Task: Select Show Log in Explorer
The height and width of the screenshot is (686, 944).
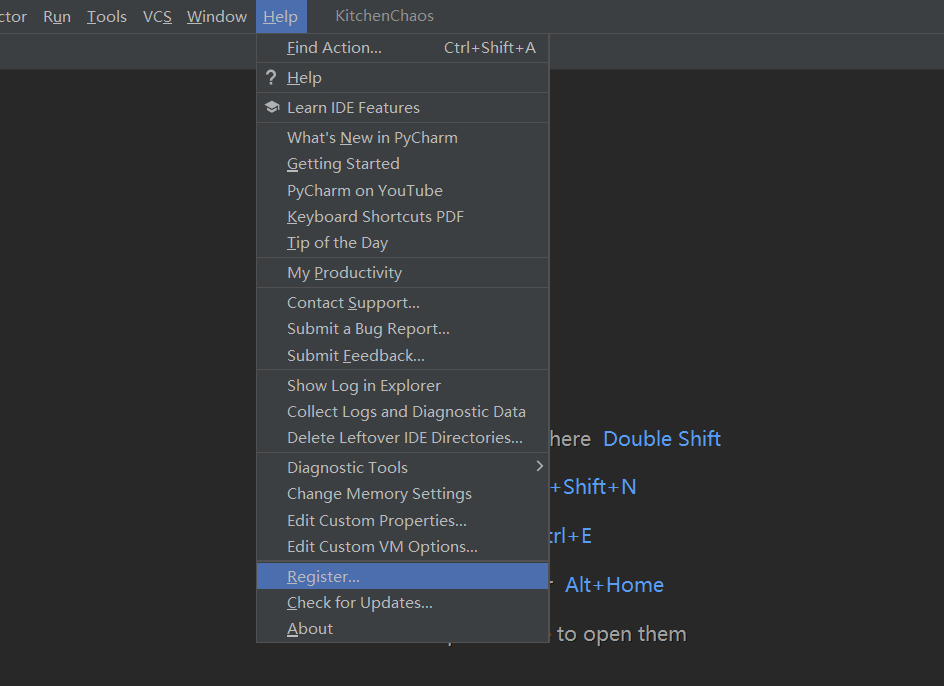Action: coord(403,385)
